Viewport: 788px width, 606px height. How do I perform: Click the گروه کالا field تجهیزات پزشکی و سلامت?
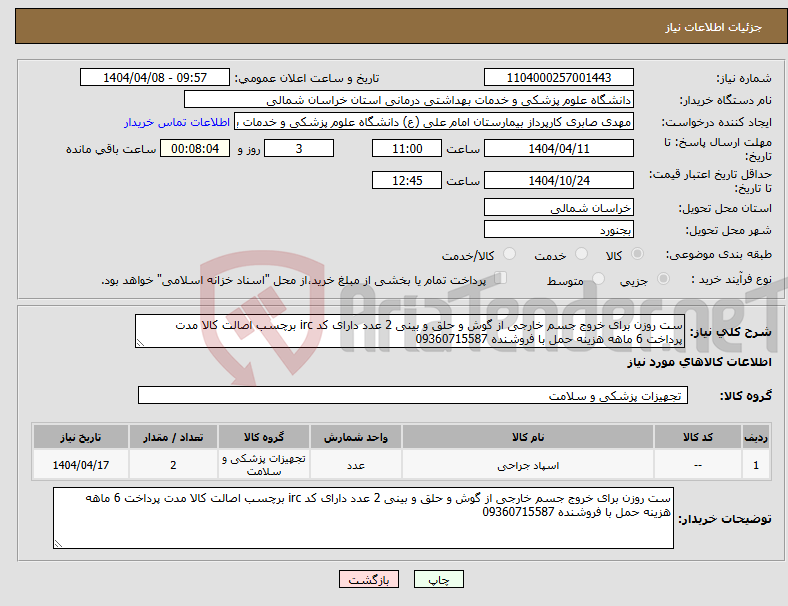coord(413,395)
